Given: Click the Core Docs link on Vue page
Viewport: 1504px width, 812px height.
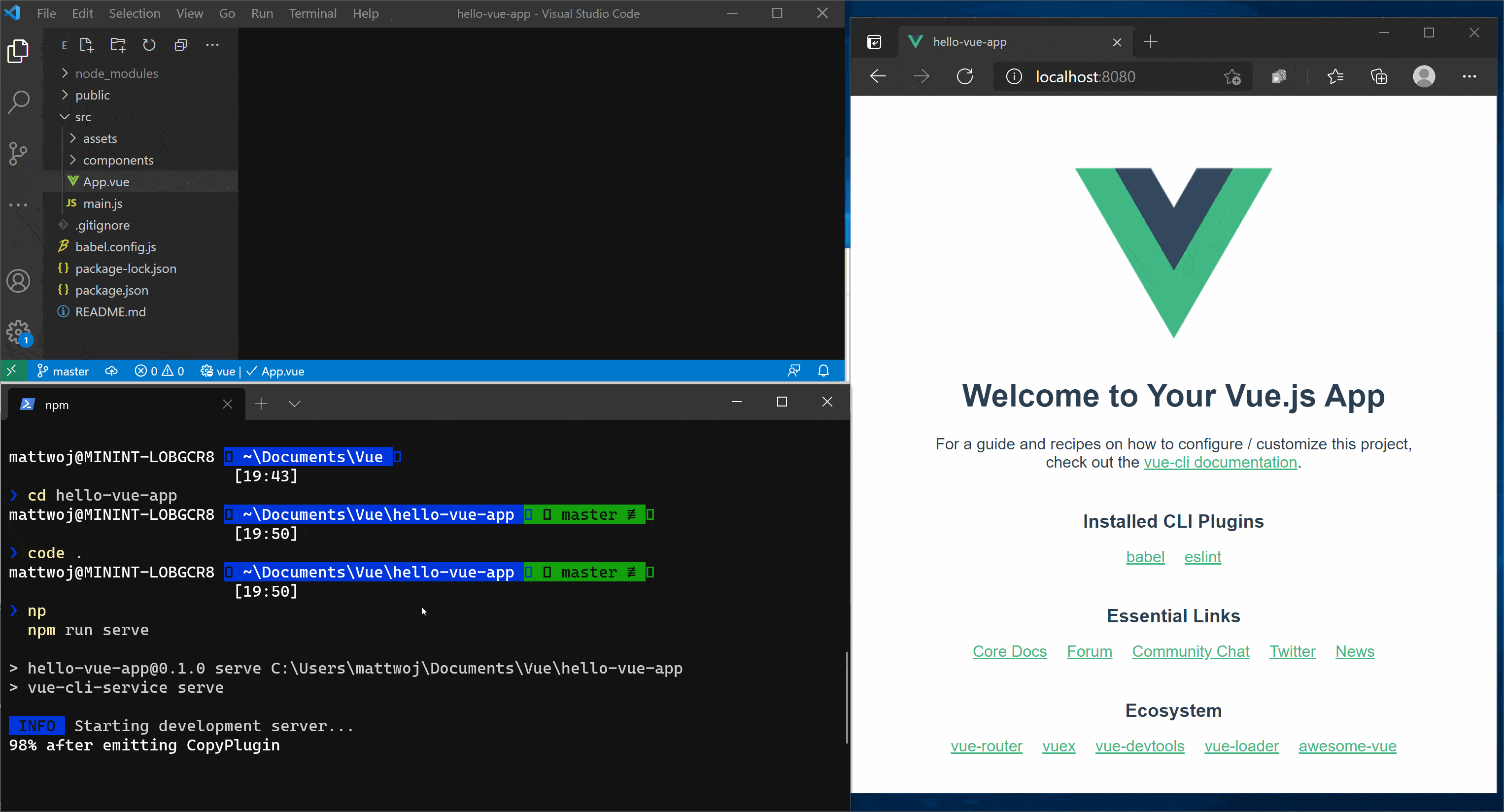Looking at the screenshot, I should [x=1010, y=650].
